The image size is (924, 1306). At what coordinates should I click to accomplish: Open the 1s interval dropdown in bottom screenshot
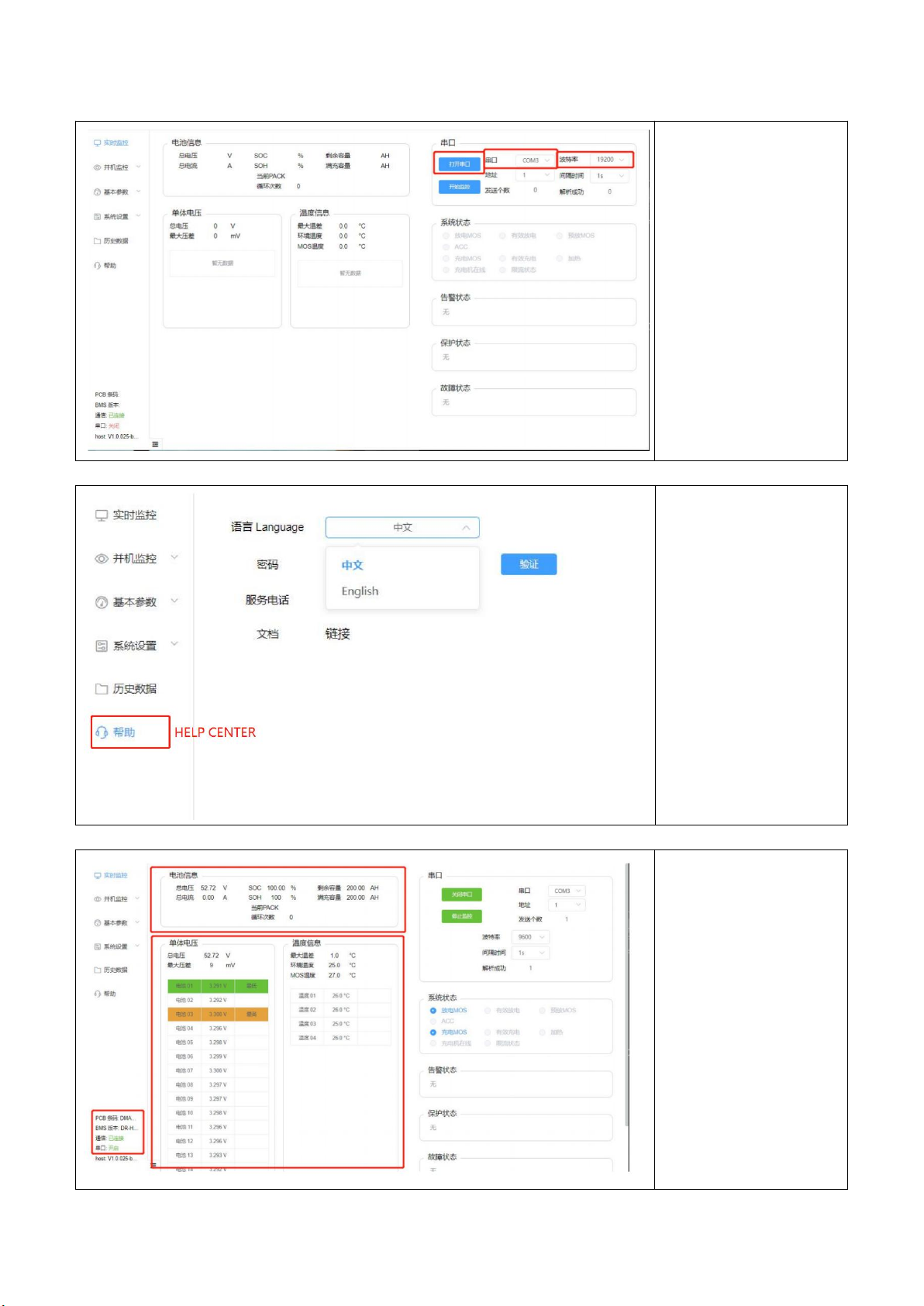coord(531,953)
